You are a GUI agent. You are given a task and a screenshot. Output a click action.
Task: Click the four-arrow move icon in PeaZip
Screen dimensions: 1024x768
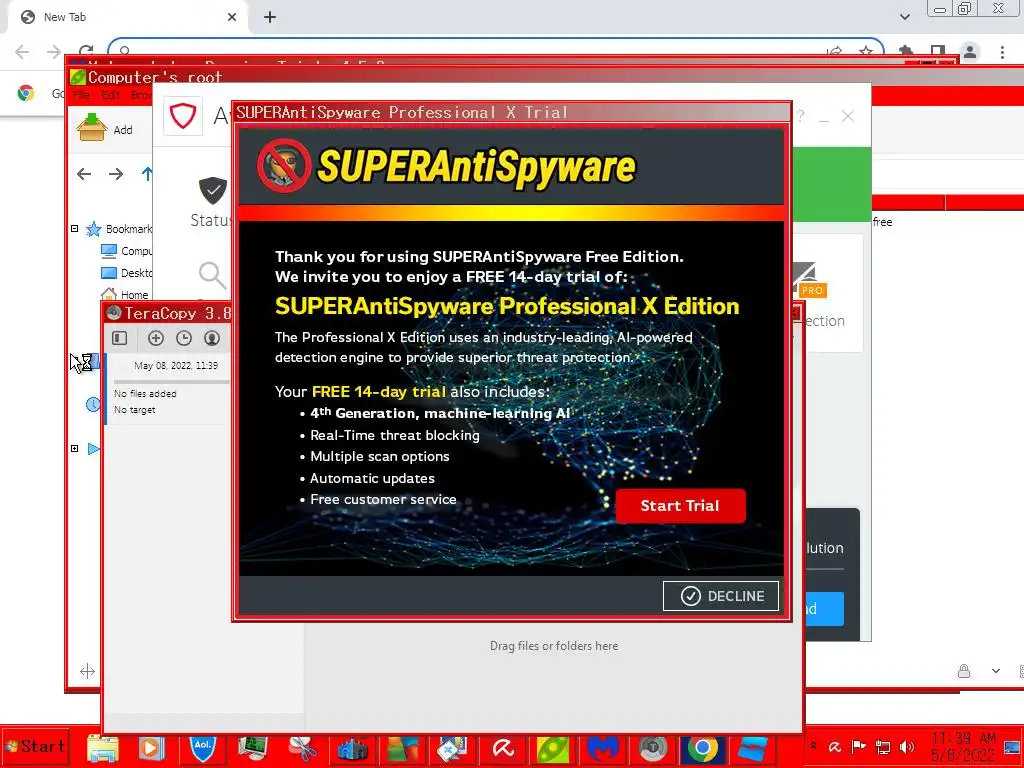pyautogui.click(x=87, y=671)
